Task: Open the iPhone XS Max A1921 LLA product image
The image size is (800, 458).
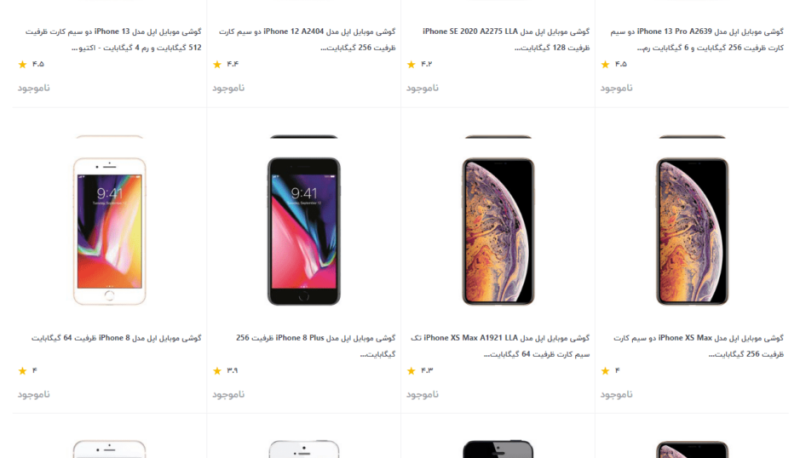Action: [x=498, y=231]
